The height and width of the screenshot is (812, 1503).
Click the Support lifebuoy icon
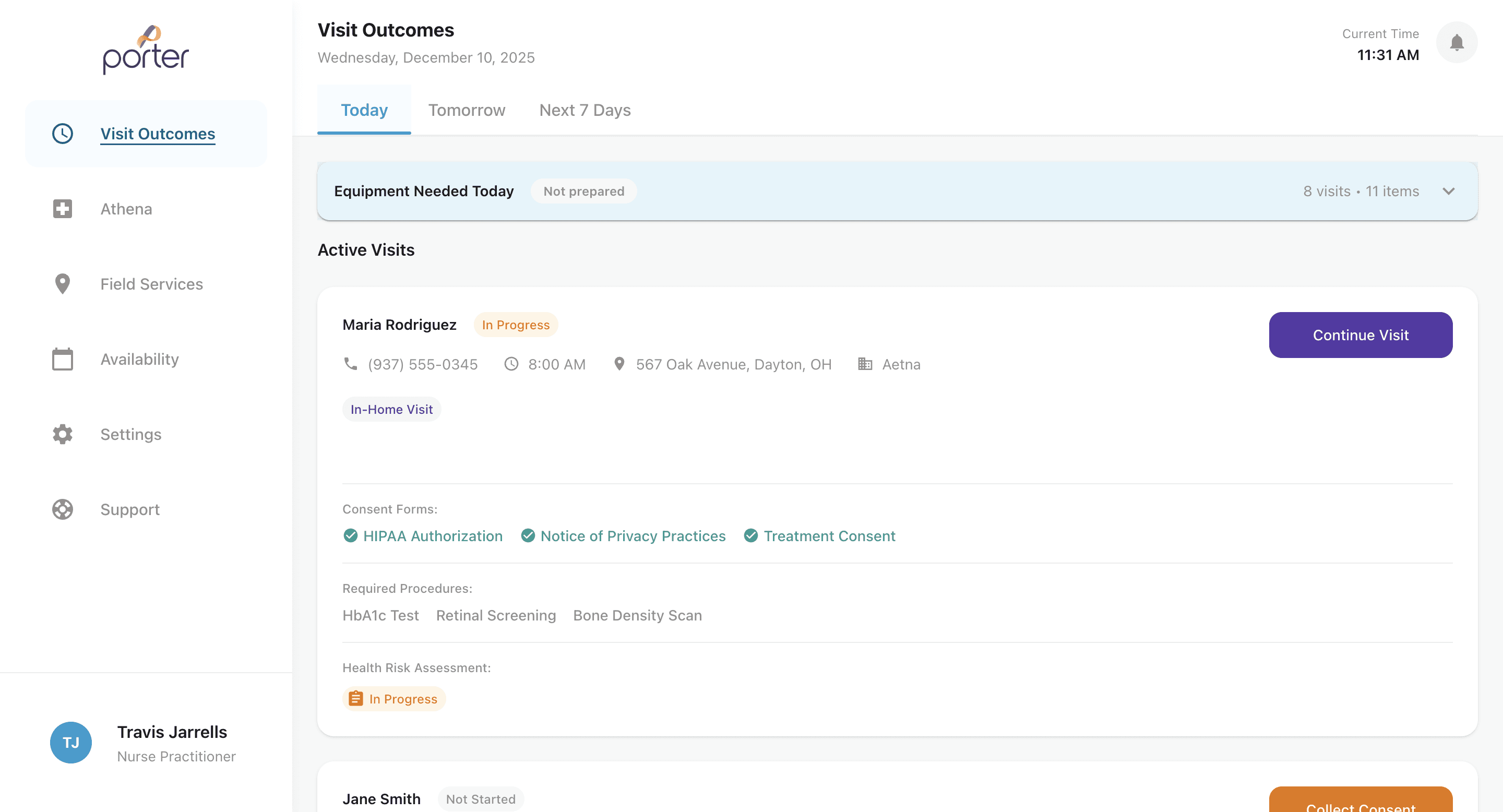[63, 509]
